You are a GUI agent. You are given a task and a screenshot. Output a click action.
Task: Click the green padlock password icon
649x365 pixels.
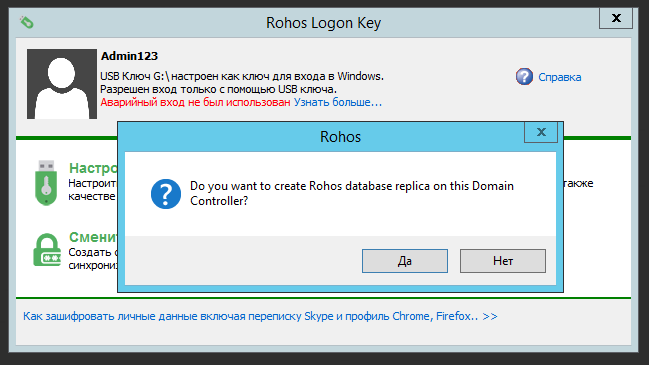47,250
